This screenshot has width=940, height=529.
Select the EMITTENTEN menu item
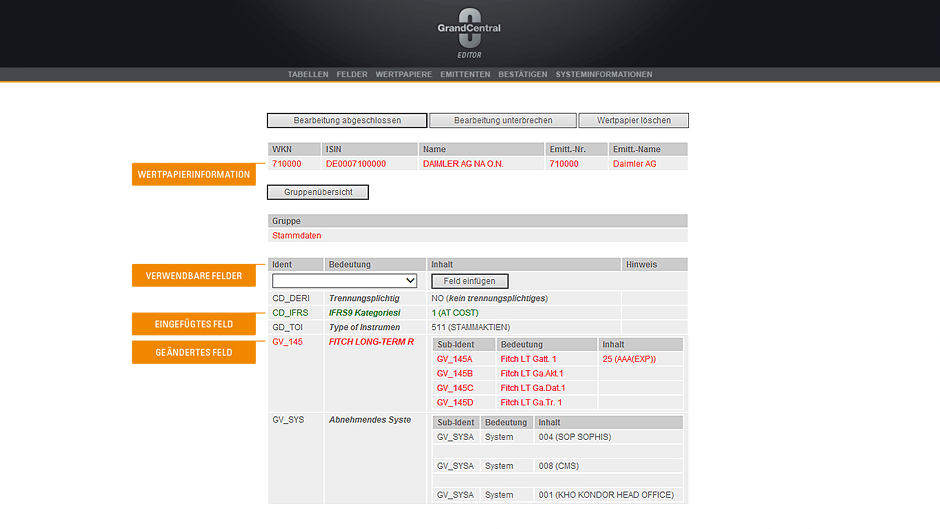pyautogui.click(x=465, y=74)
